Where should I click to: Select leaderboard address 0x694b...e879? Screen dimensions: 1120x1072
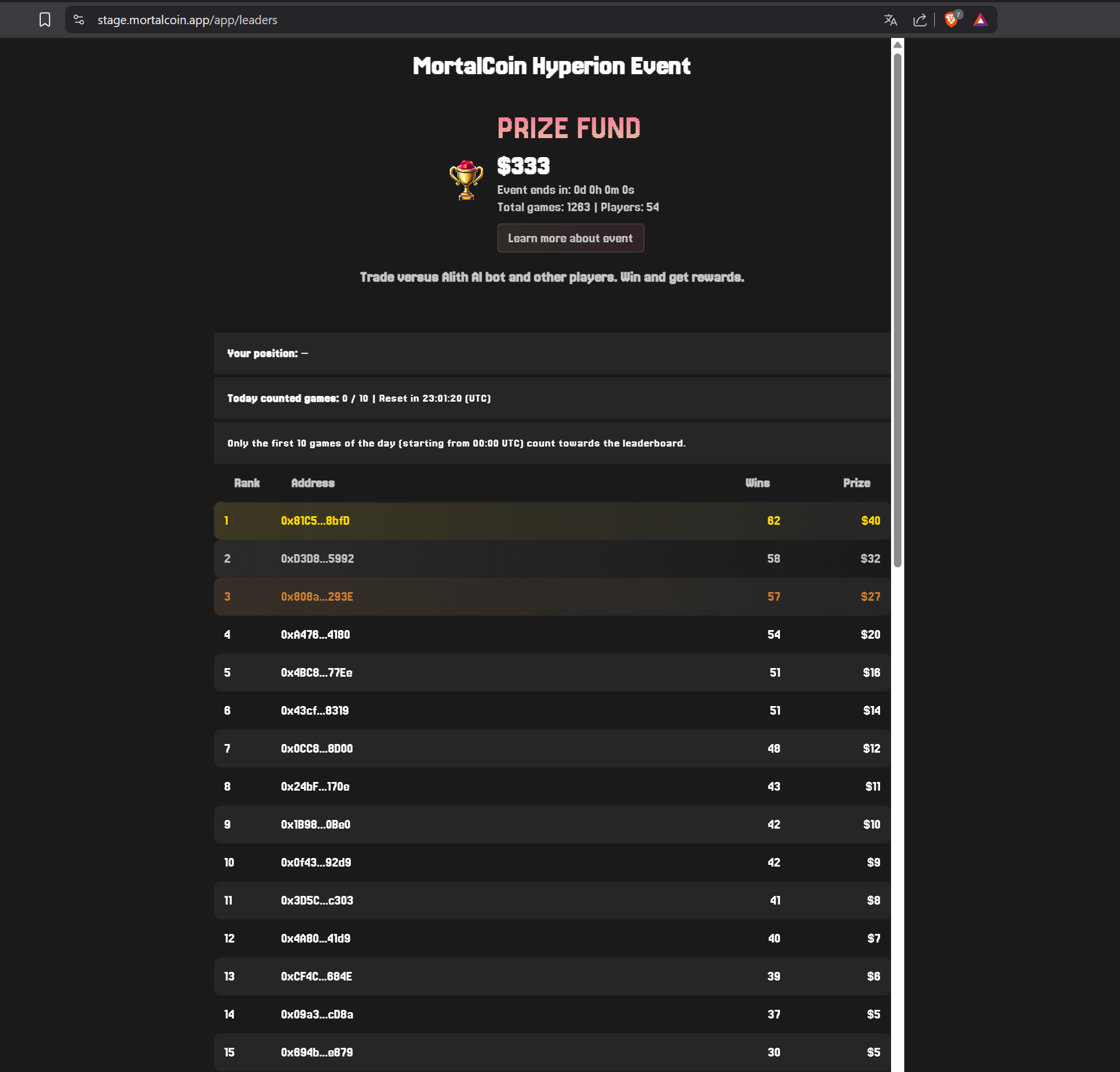click(x=317, y=1052)
